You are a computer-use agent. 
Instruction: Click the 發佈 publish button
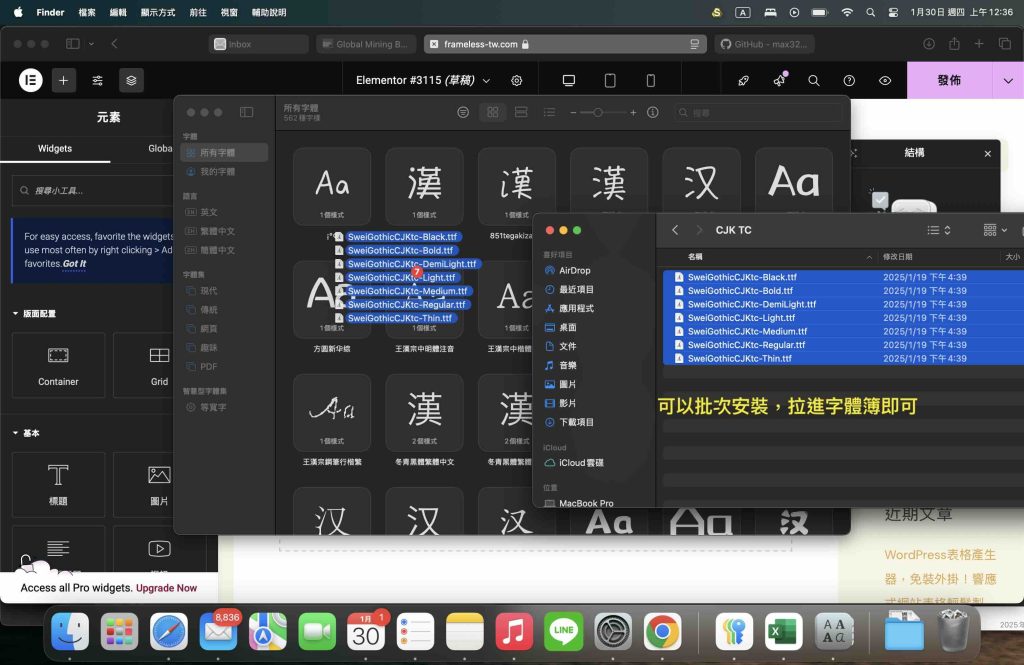(949, 80)
